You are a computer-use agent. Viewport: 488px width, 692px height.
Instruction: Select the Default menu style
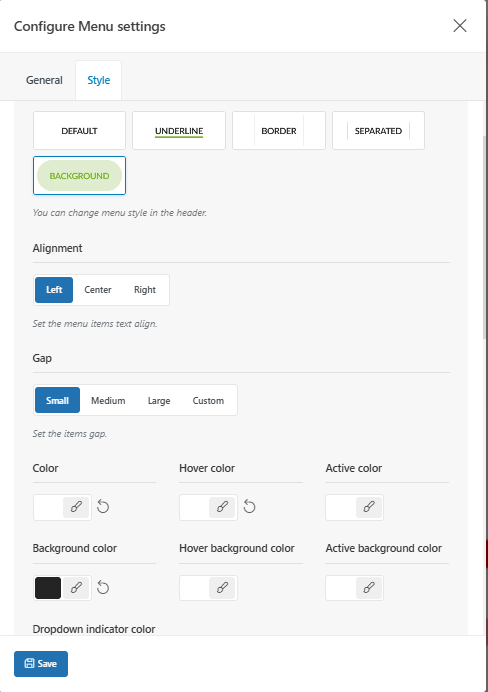[79, 131]
